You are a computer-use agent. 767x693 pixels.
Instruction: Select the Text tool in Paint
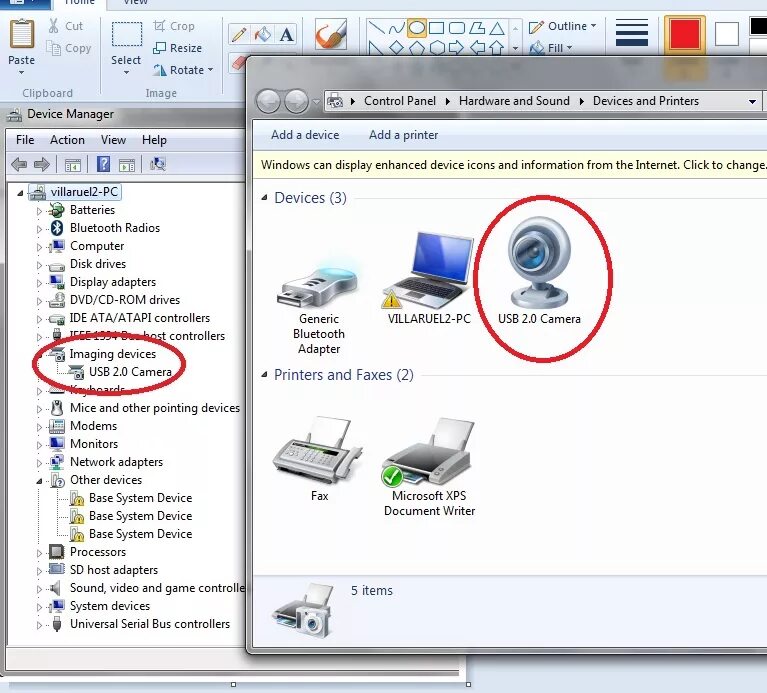(x=287, y=34)
